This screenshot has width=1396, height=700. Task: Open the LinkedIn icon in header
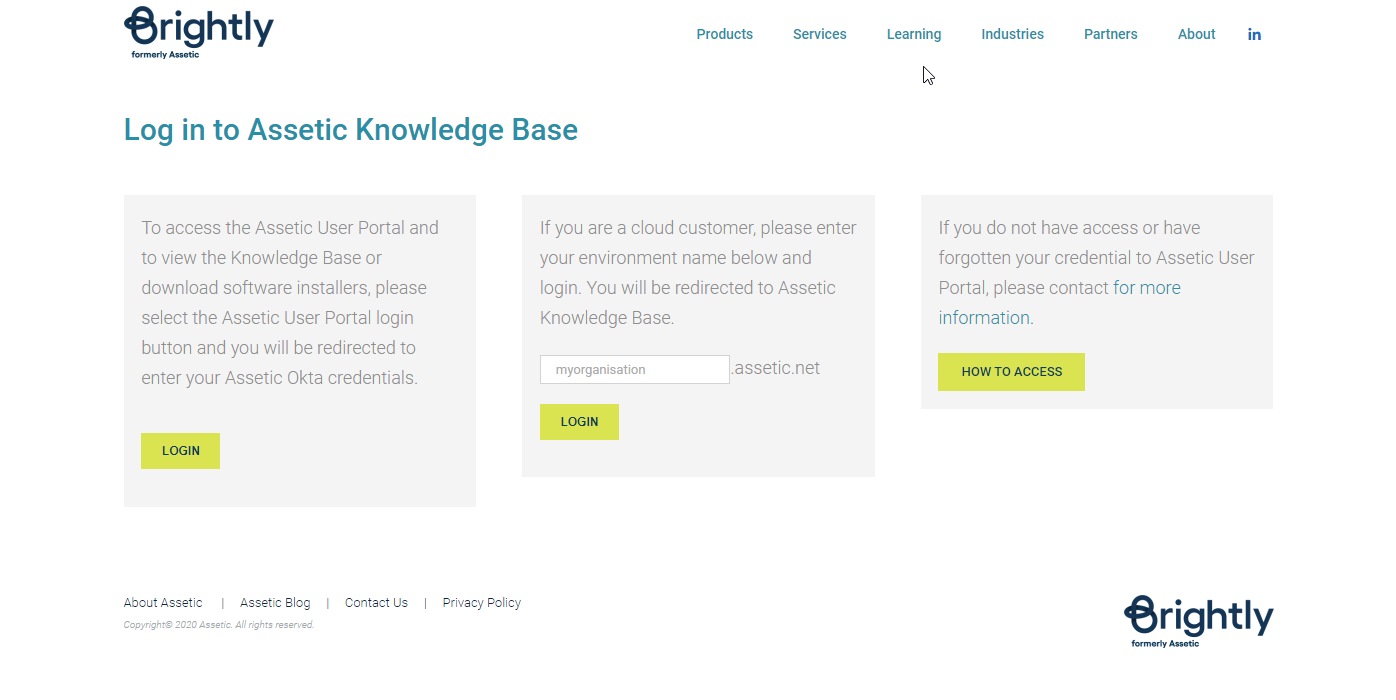[1254, 34]
